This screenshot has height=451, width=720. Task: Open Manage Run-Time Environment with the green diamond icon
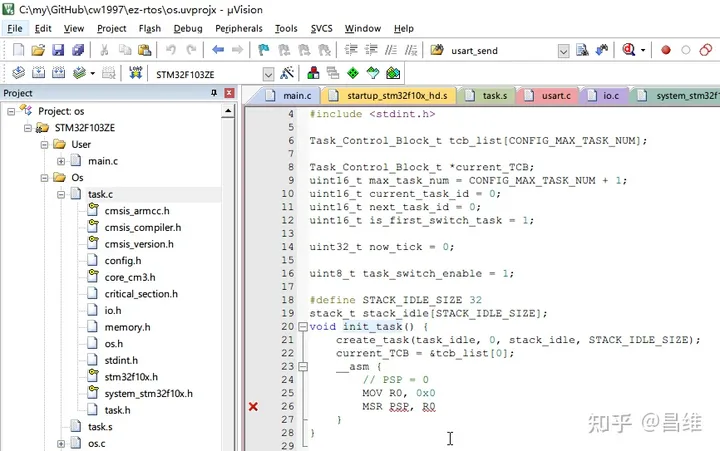click(353, 73)
